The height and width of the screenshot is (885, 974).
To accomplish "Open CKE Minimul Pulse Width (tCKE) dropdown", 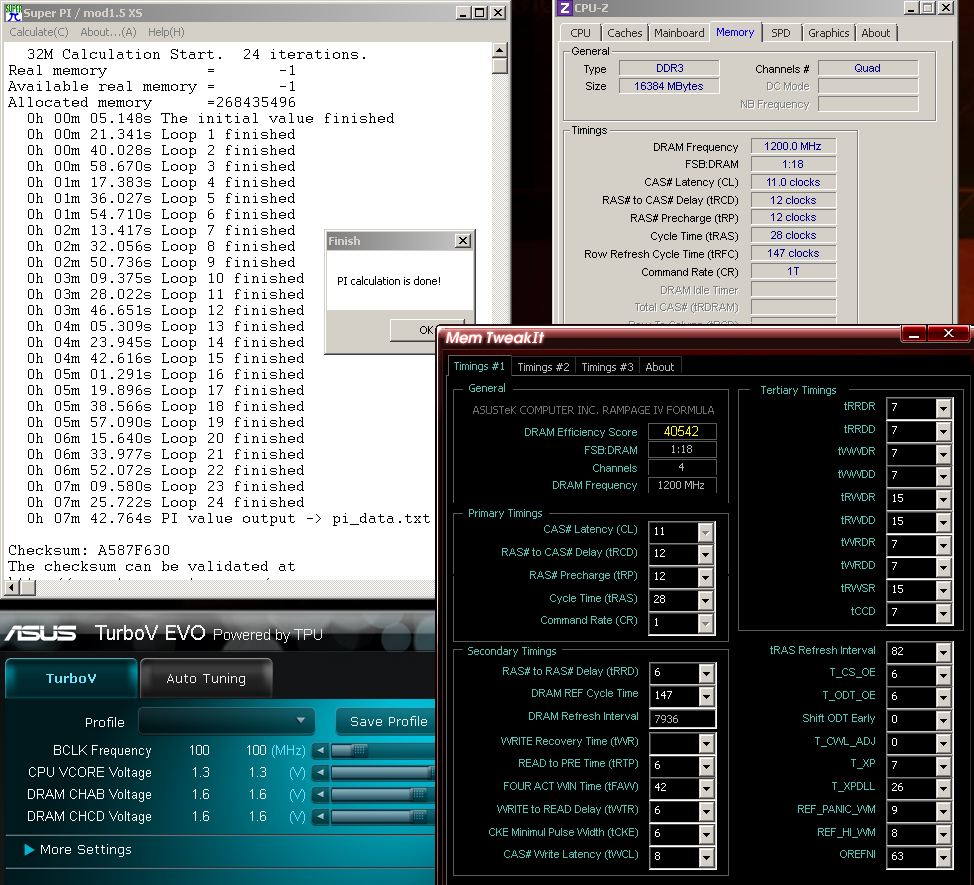I will click(x=706, y=833).
